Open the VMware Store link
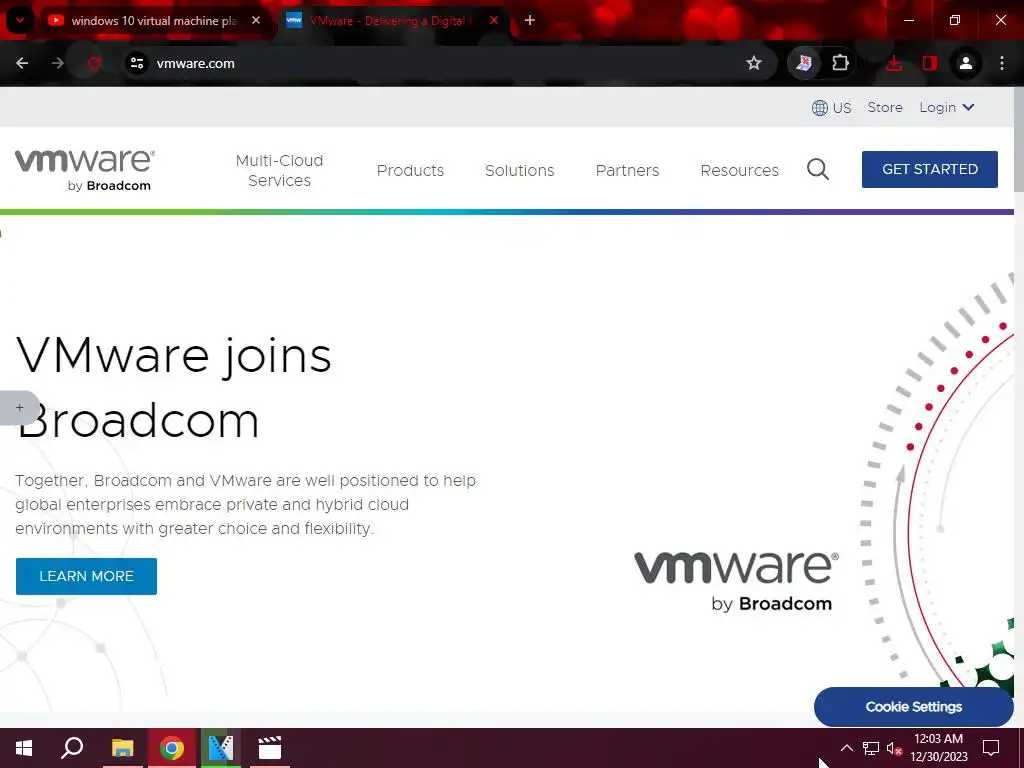The height and width of the screenshot is (768, 1024). coord(885,107)
